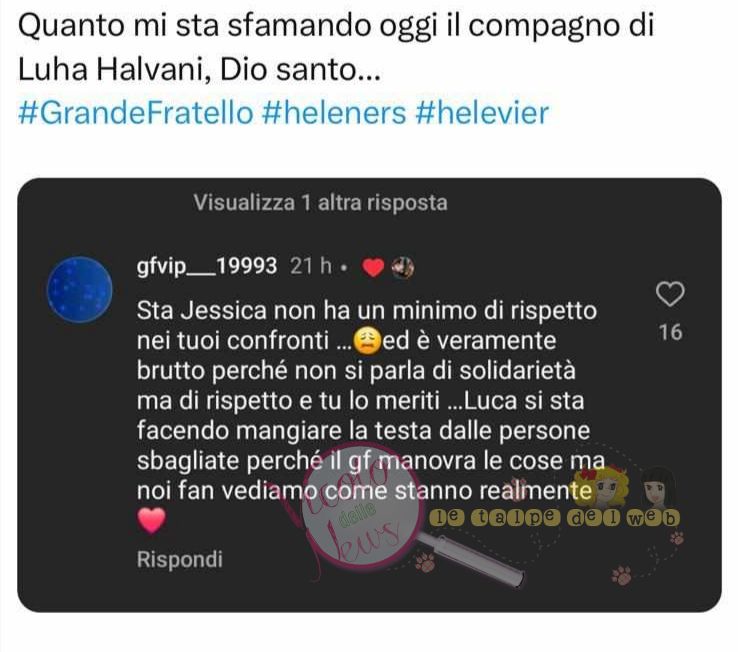View the 16 likes count
Screen dimensions: 738x652
point(670,332)
